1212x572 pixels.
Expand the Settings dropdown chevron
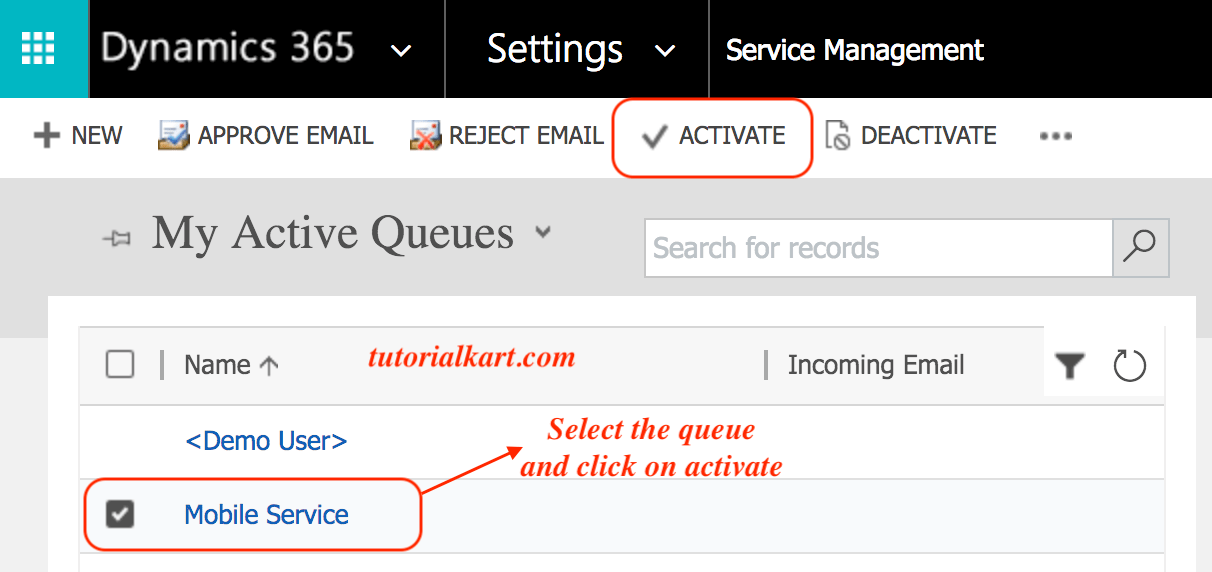(x=664, y=51)
